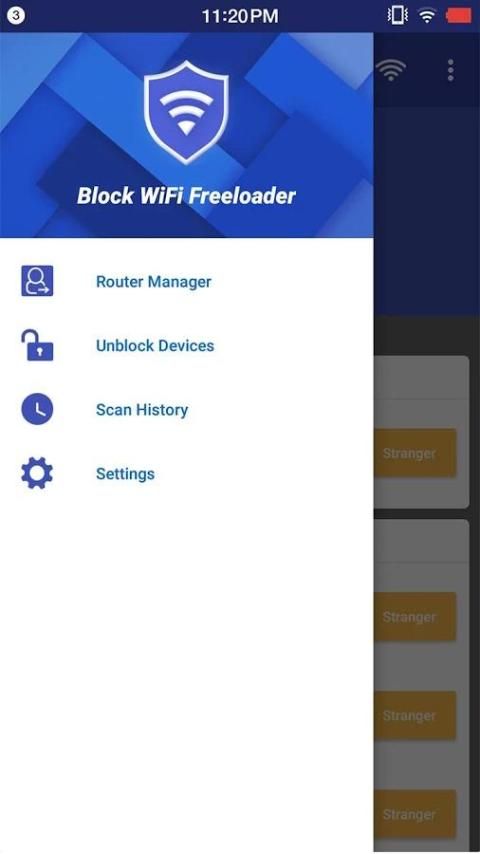
Task: Tap the dimmed WiFi icon in app toolbar
Action: click(x=391, y=70)
